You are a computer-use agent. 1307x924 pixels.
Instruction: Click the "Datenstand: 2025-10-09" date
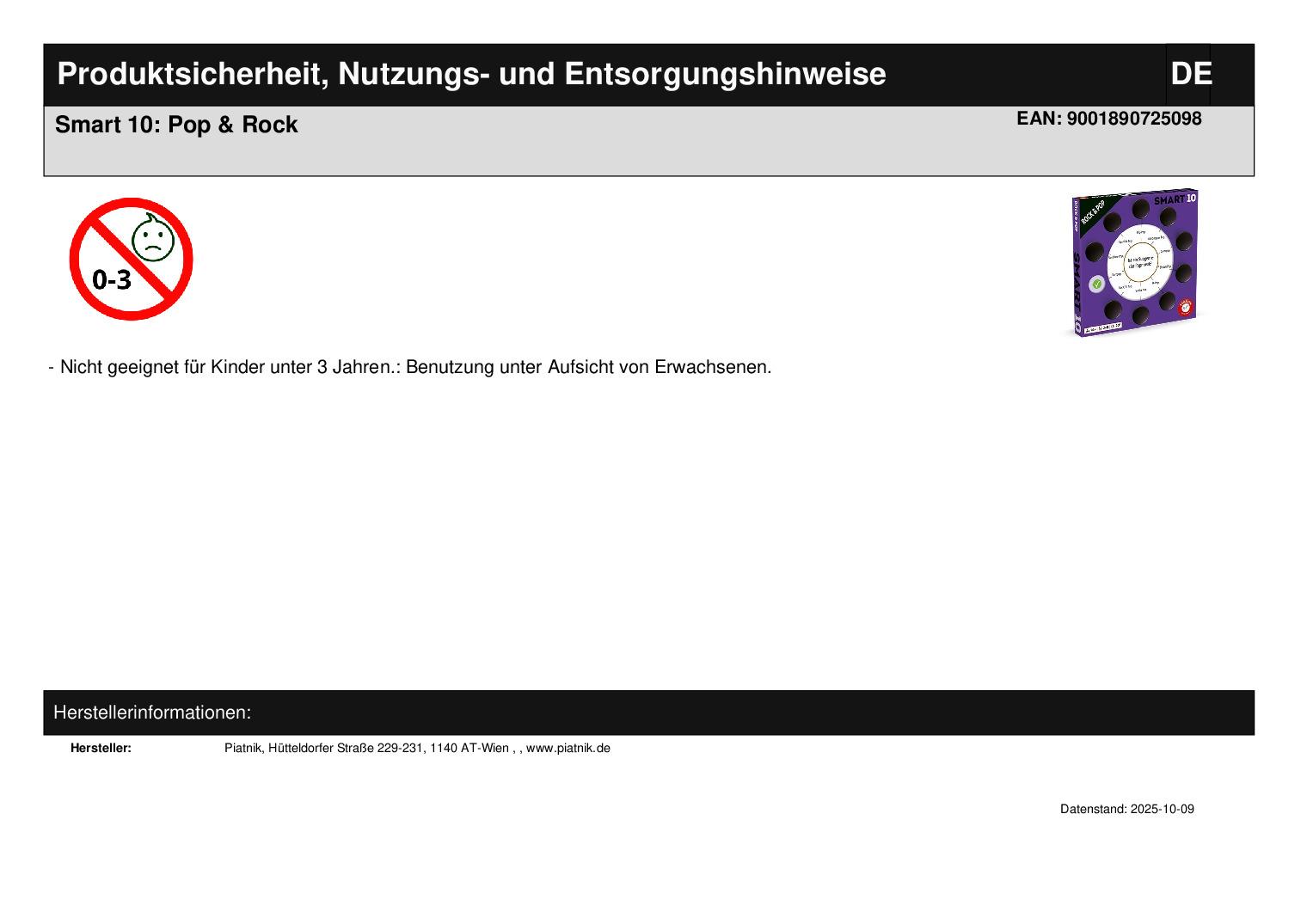pos(1126,809)
